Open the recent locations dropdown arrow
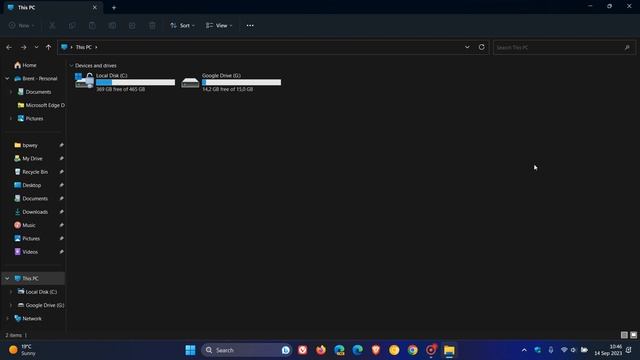The width and height of the screenshot is (640, 360). [x=36, y=47]
